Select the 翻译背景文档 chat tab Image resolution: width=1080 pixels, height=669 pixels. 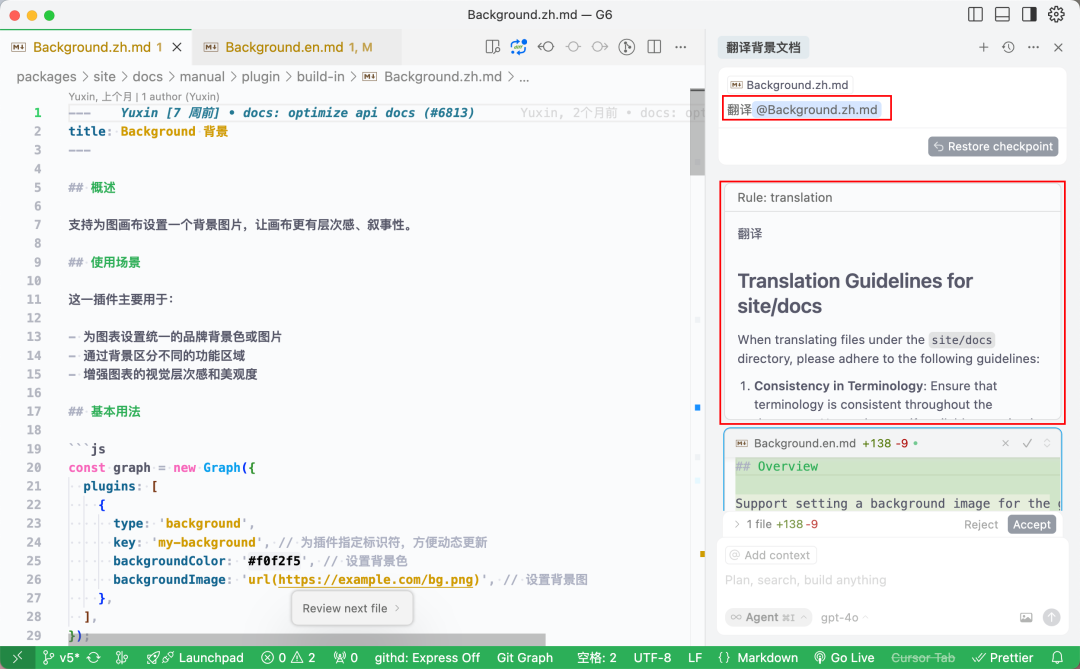[x=763, y=48]
